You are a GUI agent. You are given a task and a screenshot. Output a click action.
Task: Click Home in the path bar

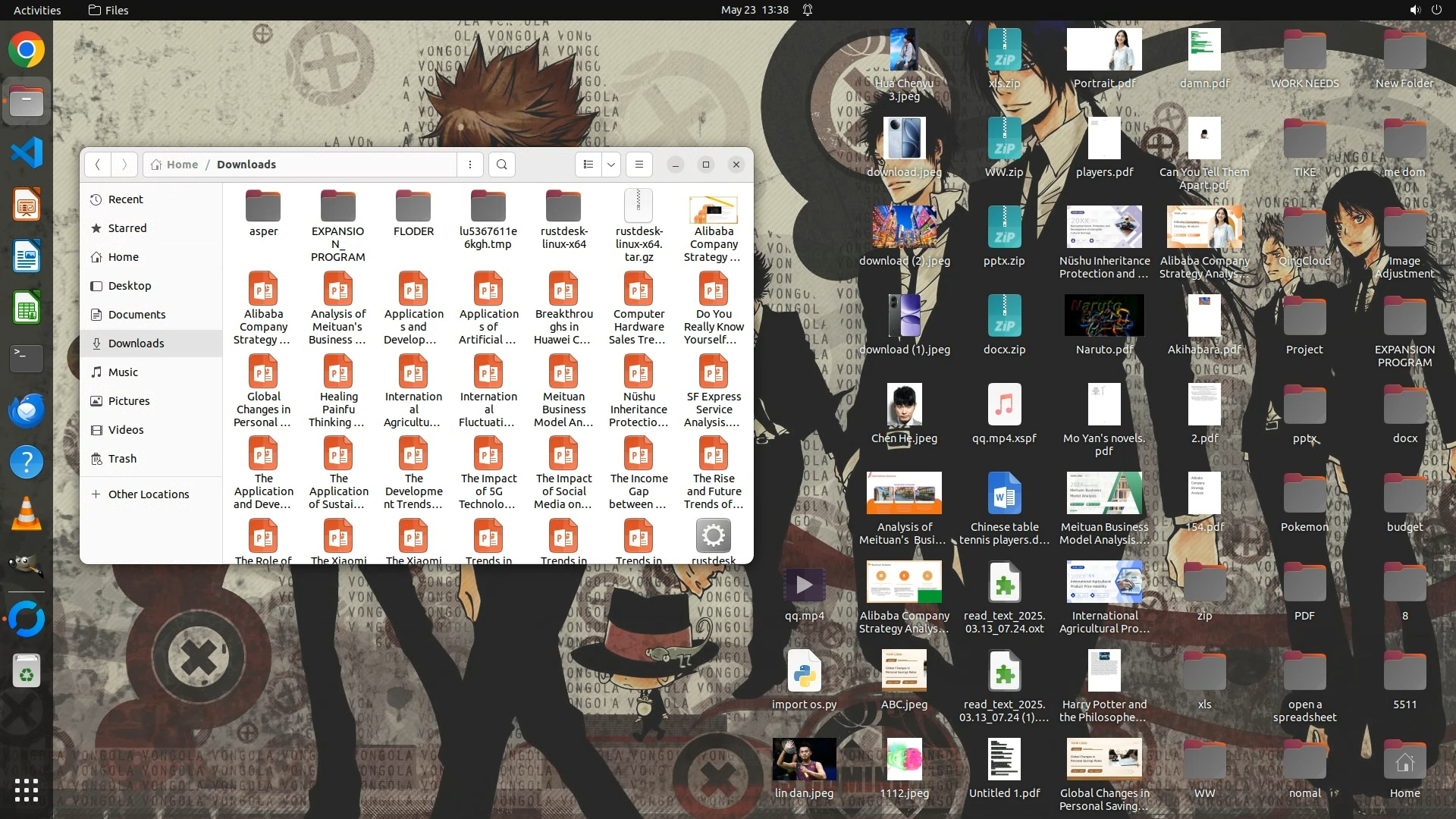(174, 165)
